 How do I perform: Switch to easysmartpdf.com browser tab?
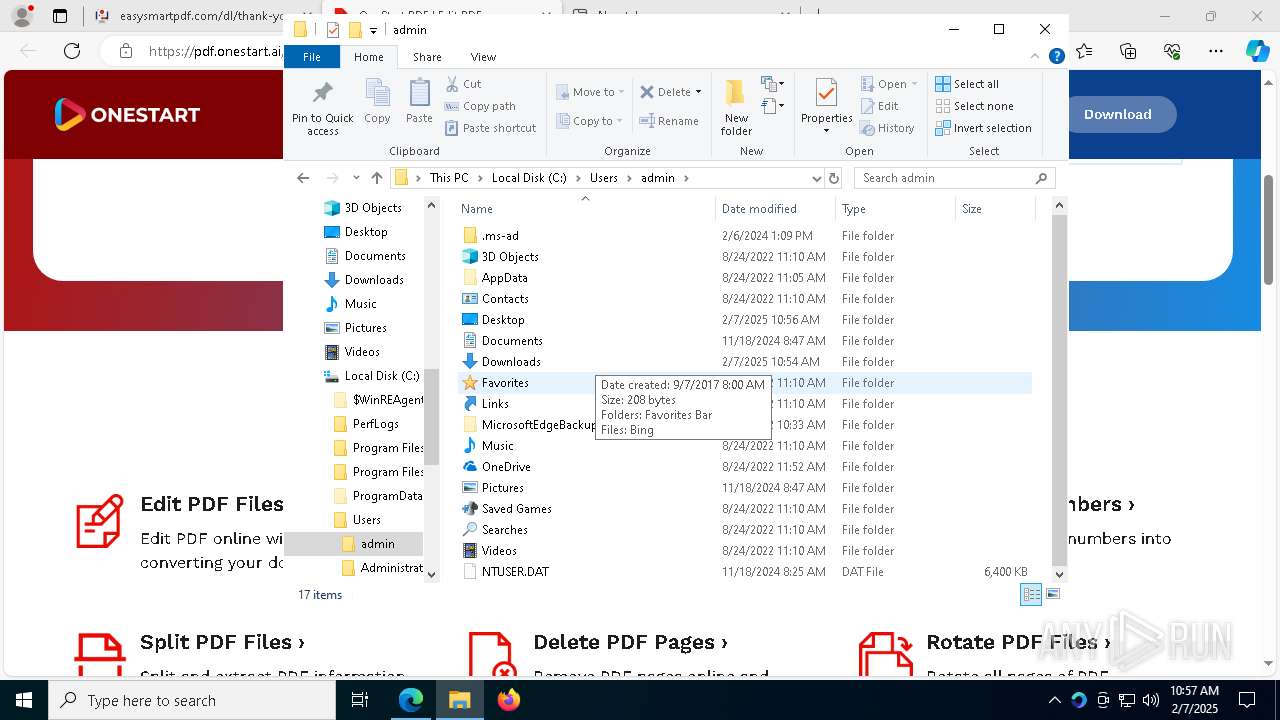point(190,16)
